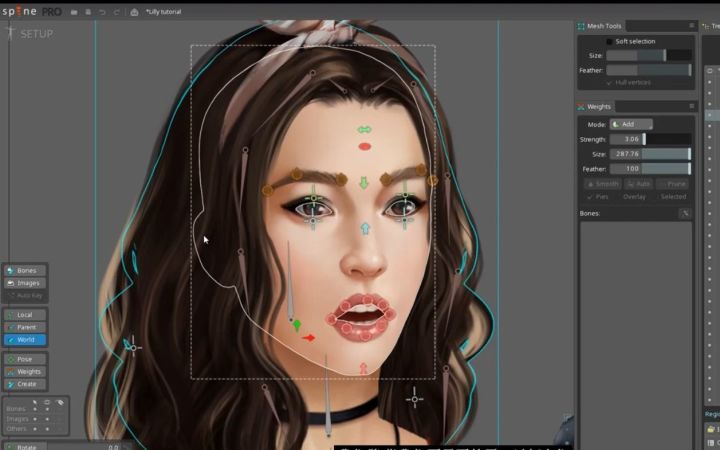This screenshot has height=450, width=720.
Task: Enable Soft selection checkbox
Action: point(609,41)
